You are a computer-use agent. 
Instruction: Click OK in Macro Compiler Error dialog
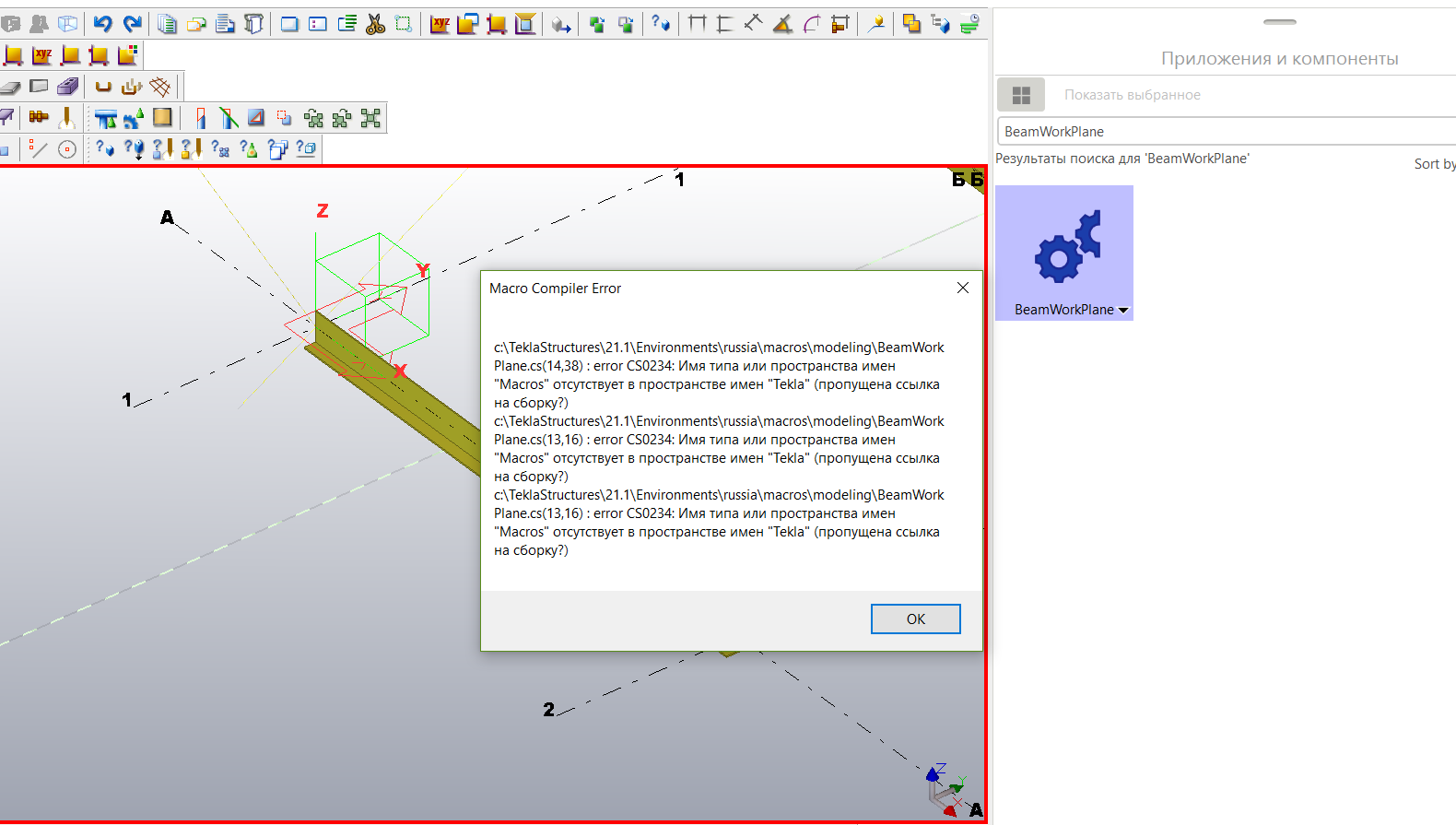[x=915, y=619]
